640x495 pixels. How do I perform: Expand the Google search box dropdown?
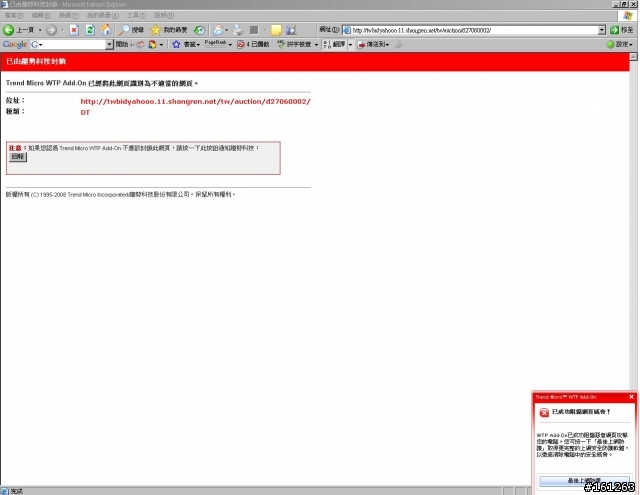click(x=109, y=44)
